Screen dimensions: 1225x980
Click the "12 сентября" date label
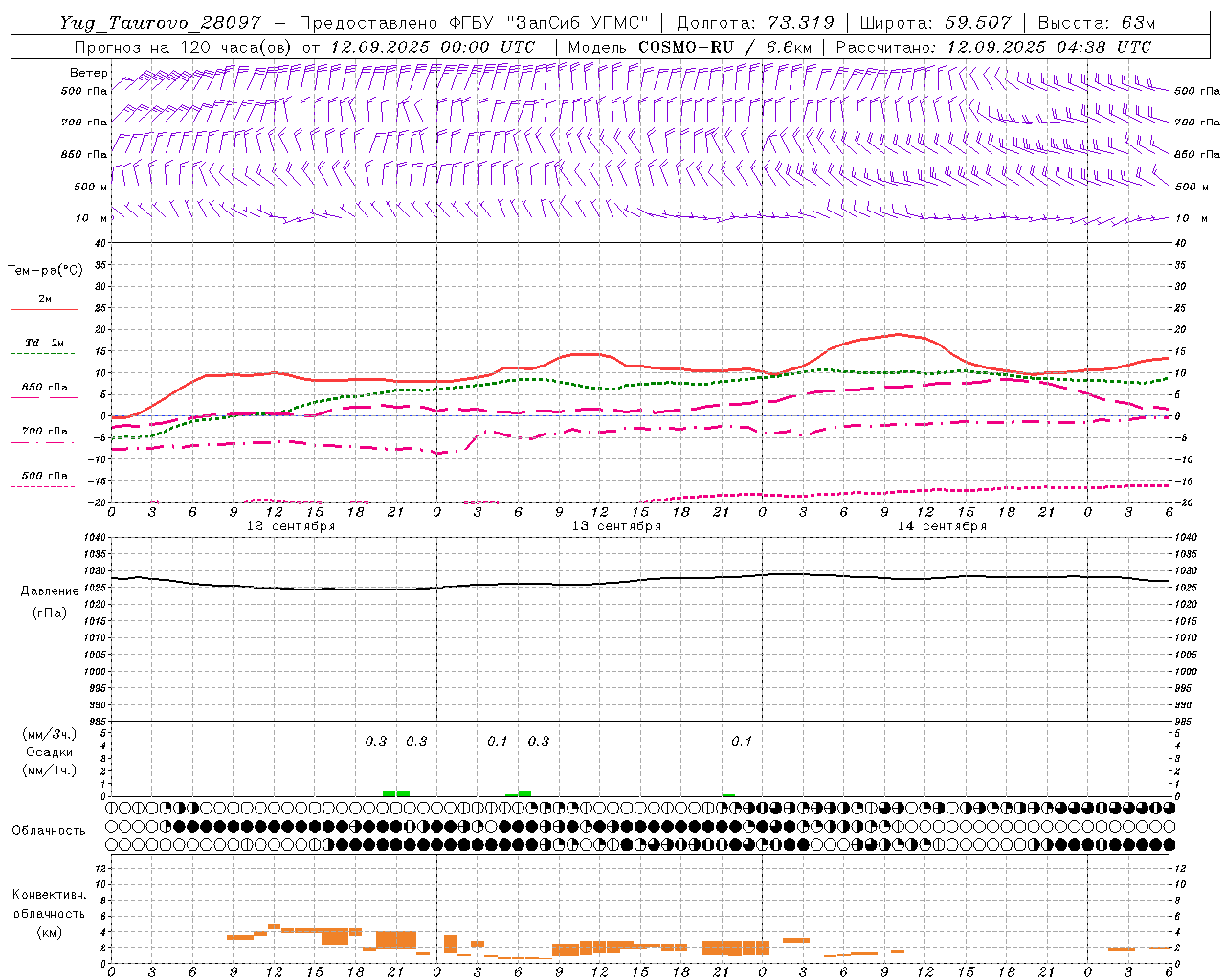point(291,526)
